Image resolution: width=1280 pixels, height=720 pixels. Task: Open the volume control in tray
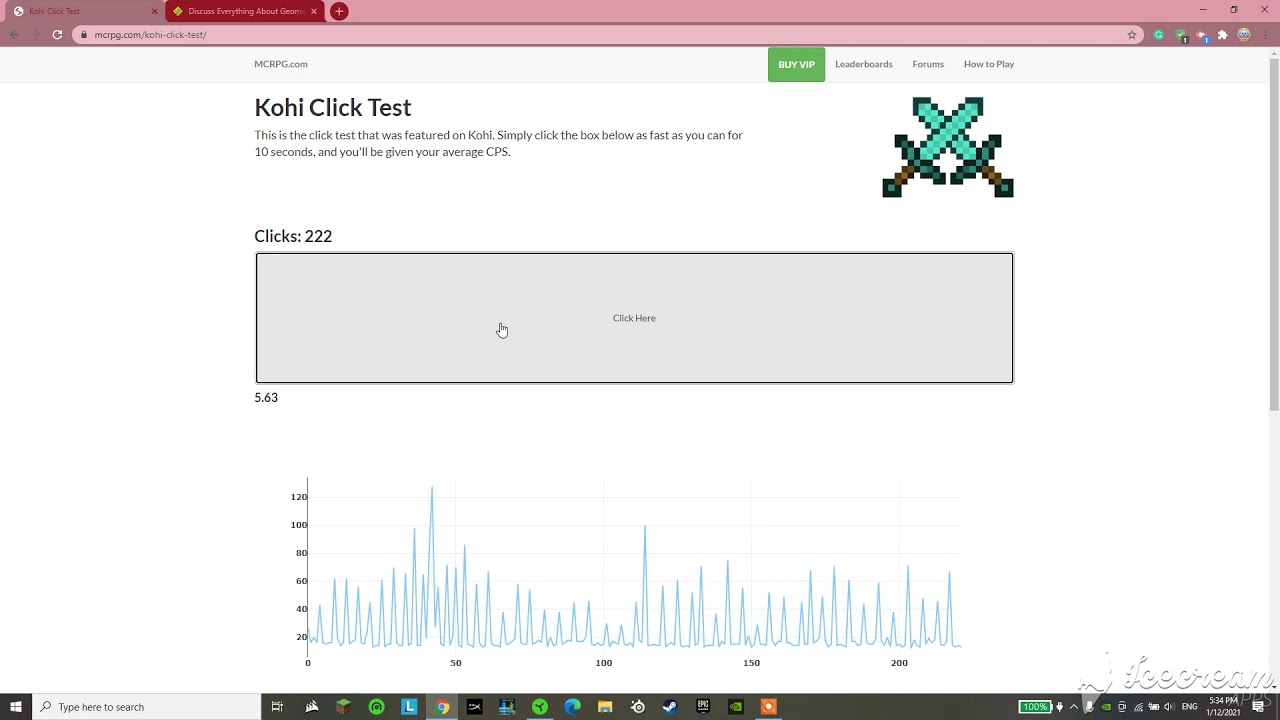[1169, 707]
